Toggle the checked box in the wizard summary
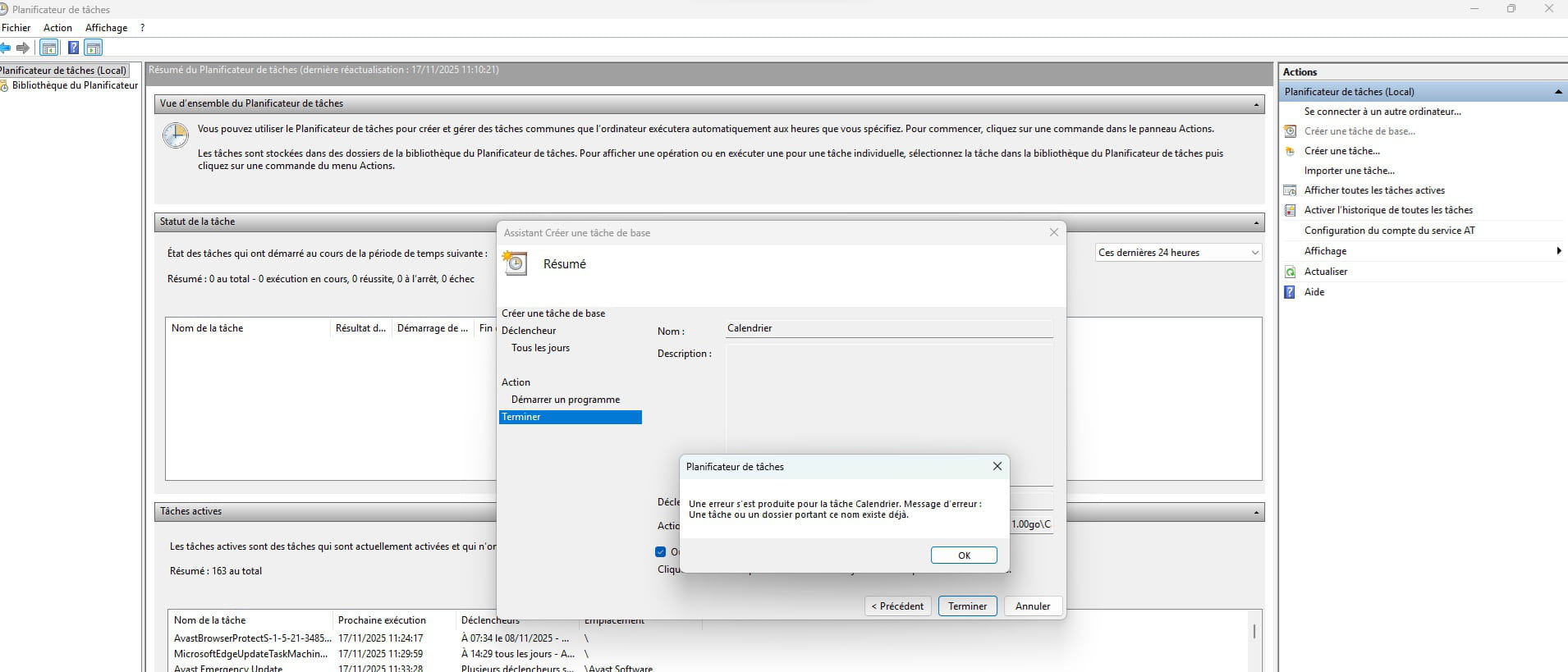This screenshot has width=1568, height=672. pos(660,551)
